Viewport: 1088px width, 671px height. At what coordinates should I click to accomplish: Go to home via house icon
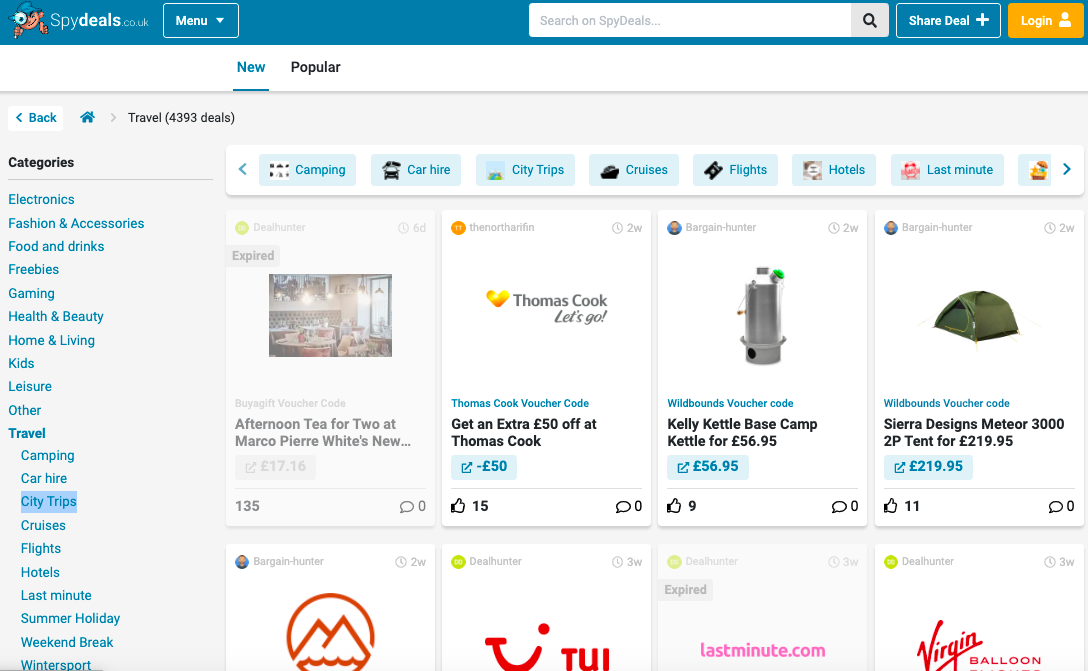(87, 117)
